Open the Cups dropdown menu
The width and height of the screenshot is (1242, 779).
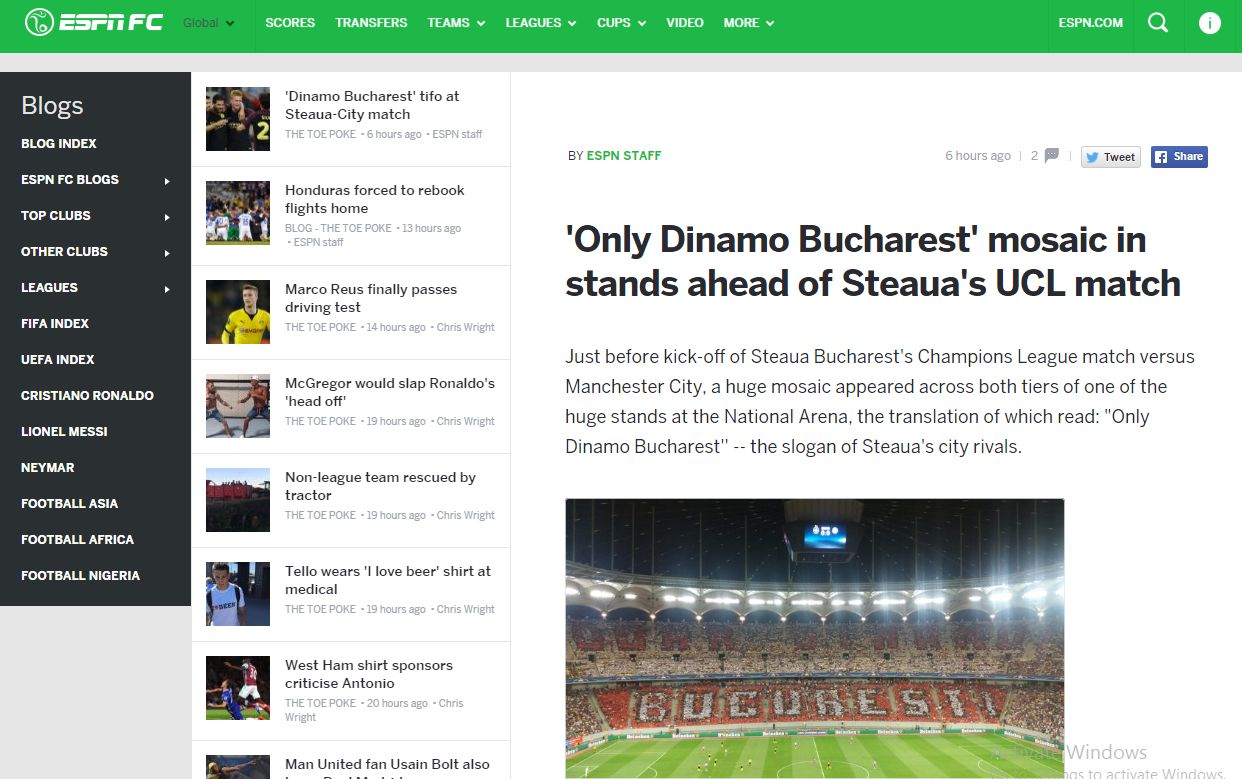point(621,23)
